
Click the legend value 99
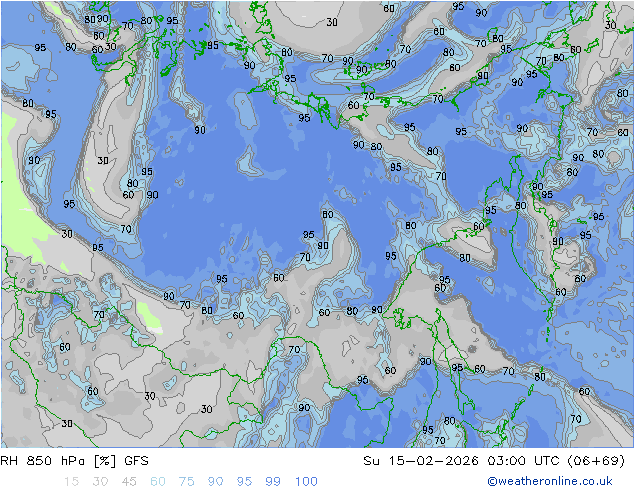273,481
